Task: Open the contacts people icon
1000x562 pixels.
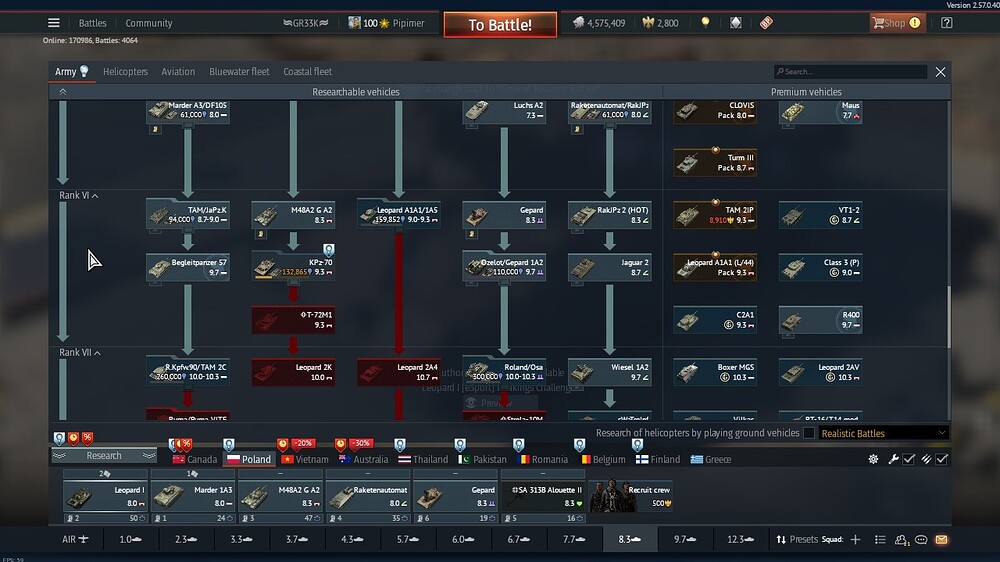Action: pos(901,540)
